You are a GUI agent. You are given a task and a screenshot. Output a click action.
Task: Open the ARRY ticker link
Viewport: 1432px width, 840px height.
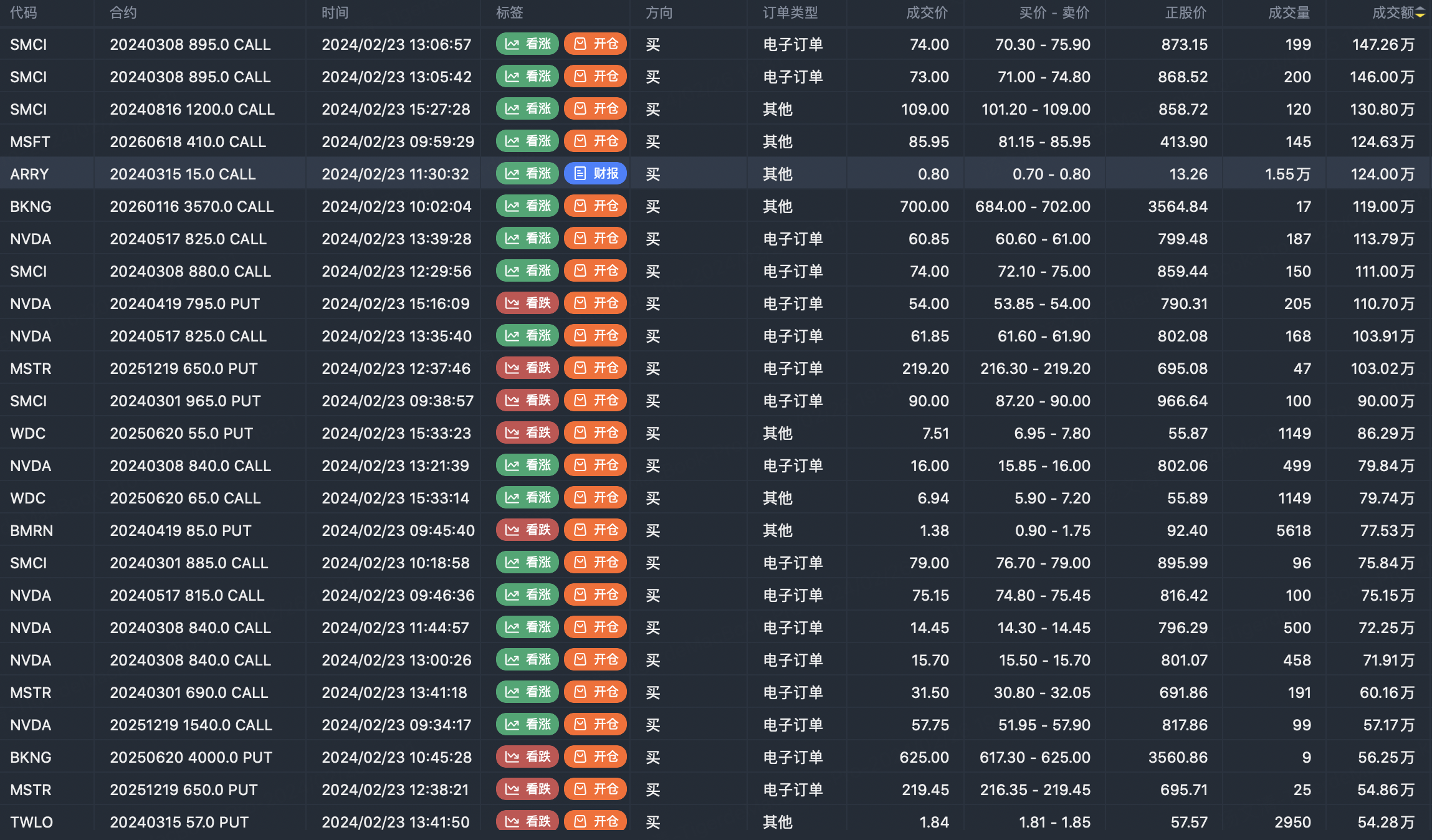click(29, 174)
